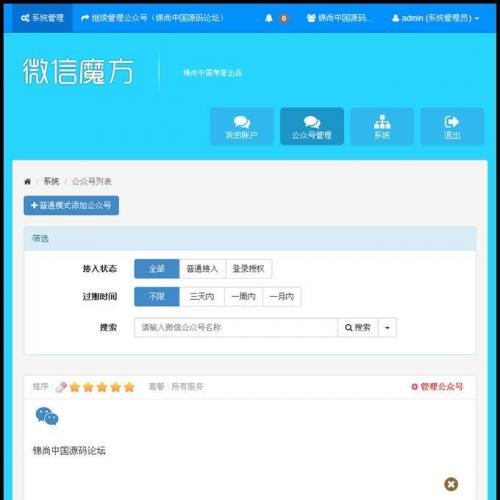This screenshot has height=500, width=500.
Task: Click the notification bell icon
Action: click(269, 18)
